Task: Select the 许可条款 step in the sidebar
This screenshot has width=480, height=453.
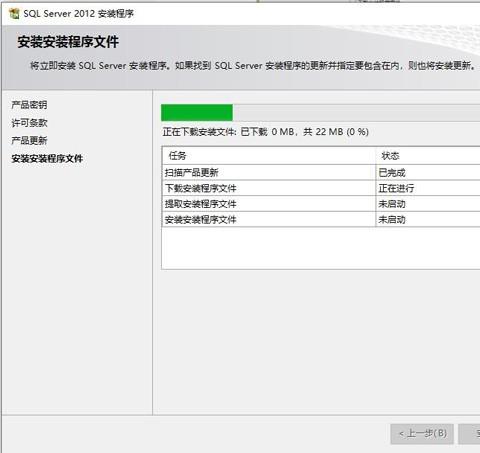Action: point(29,123)
